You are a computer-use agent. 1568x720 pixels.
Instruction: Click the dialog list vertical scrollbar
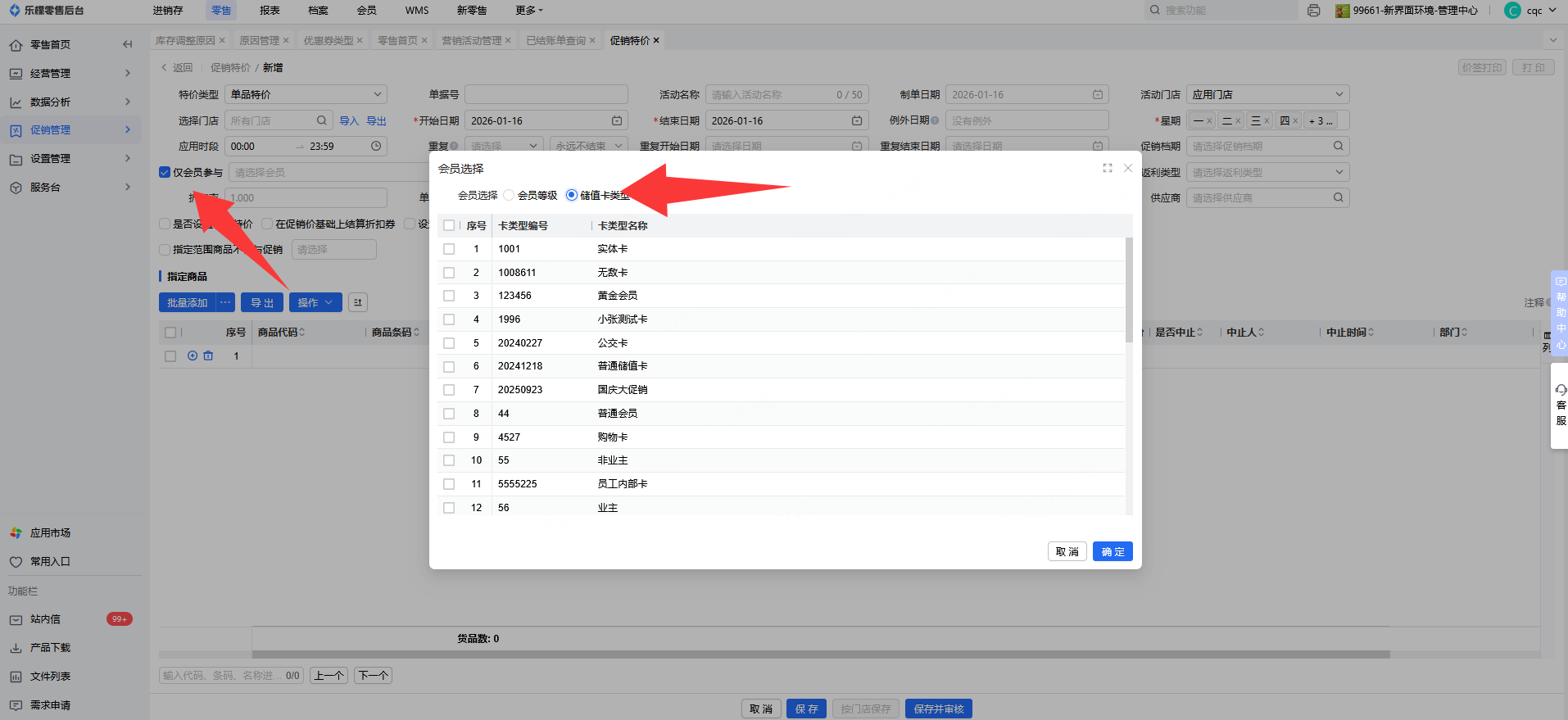(1129, 290)
